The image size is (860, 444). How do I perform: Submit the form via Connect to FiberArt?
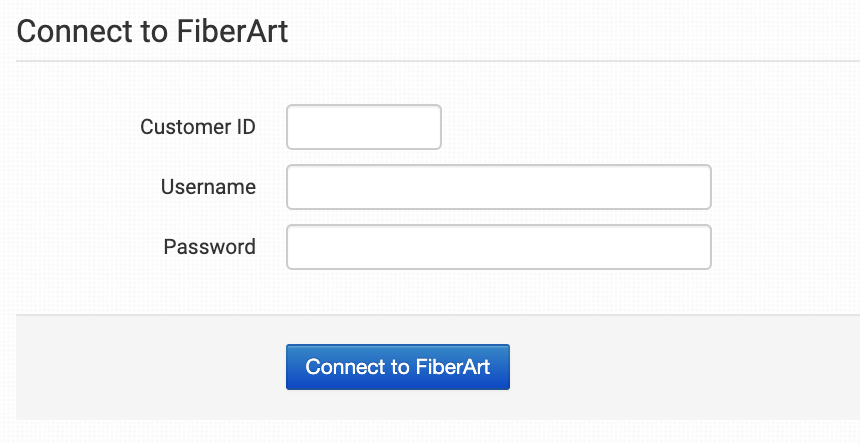(x=397, y=367)
